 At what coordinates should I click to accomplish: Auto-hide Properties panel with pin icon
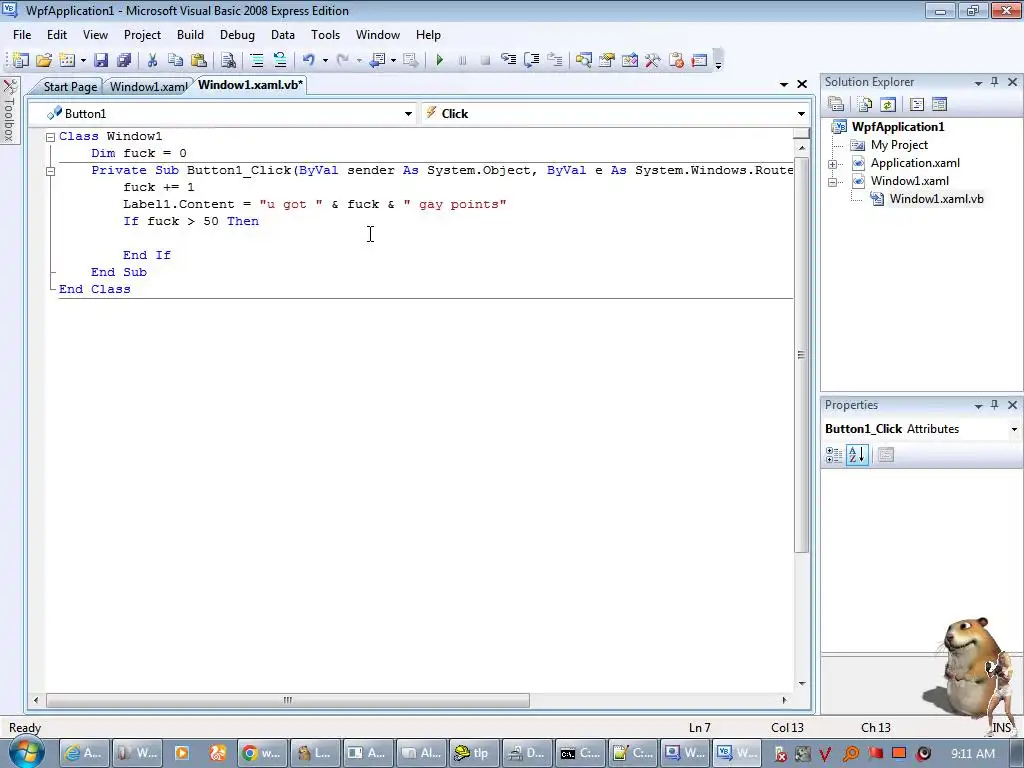point(995,405)
